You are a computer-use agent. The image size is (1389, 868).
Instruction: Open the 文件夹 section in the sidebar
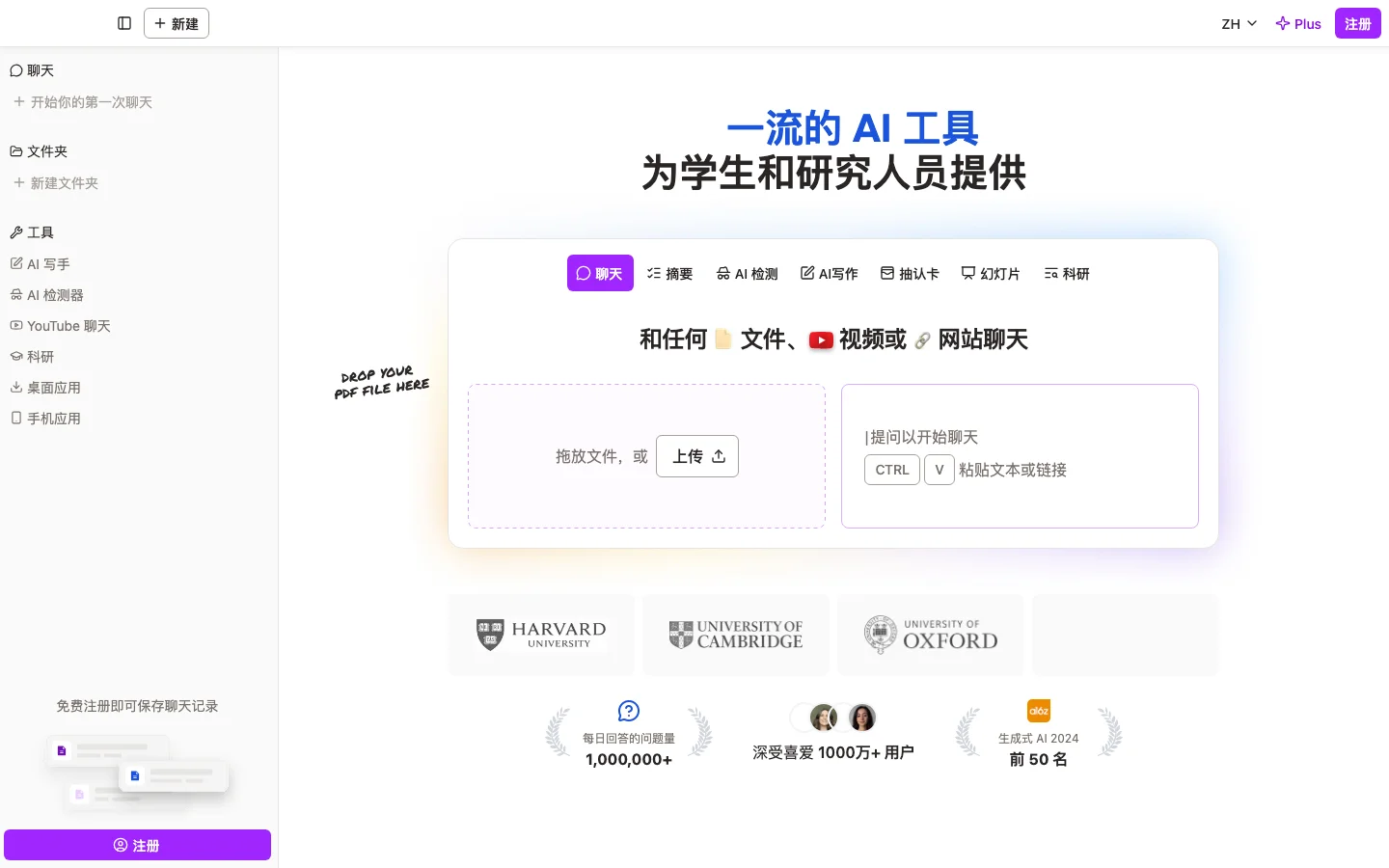[39, 151]
